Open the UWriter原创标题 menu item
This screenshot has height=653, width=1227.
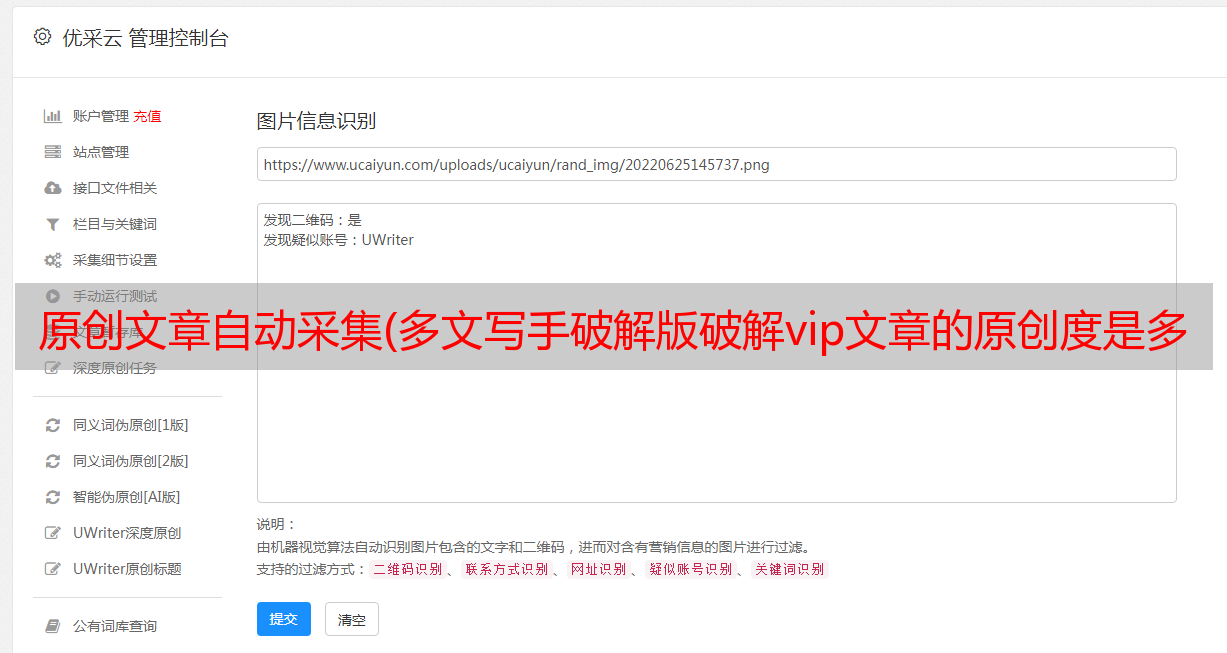tap(127, 569)
